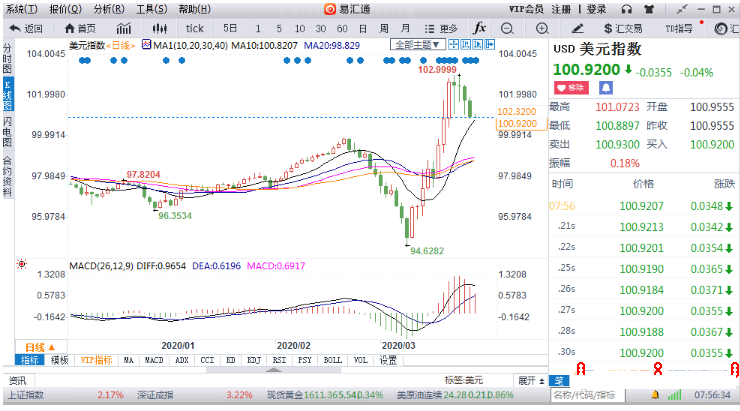Select the 10 minute period
Image resolution: width=740 pixels, height=411 pixels.
coord(300,29)
